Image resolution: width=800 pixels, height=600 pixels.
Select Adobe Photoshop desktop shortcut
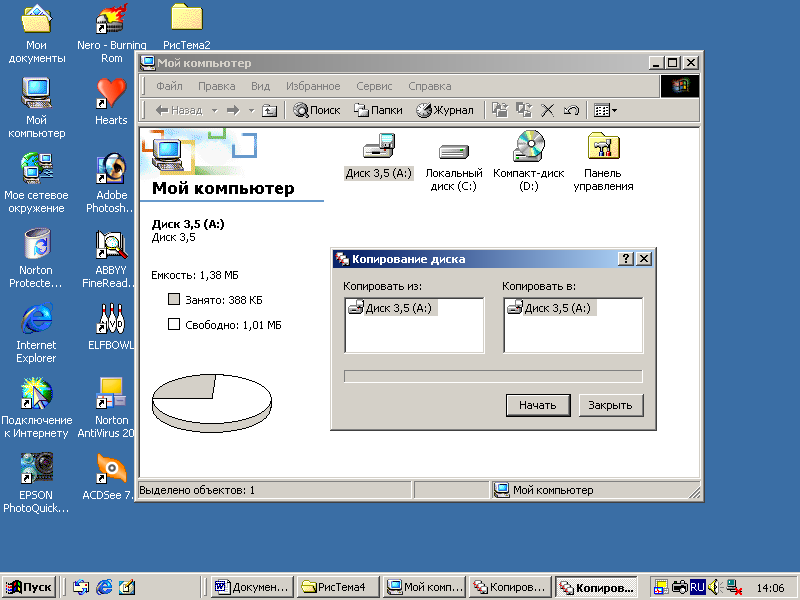tap(111, 183)
